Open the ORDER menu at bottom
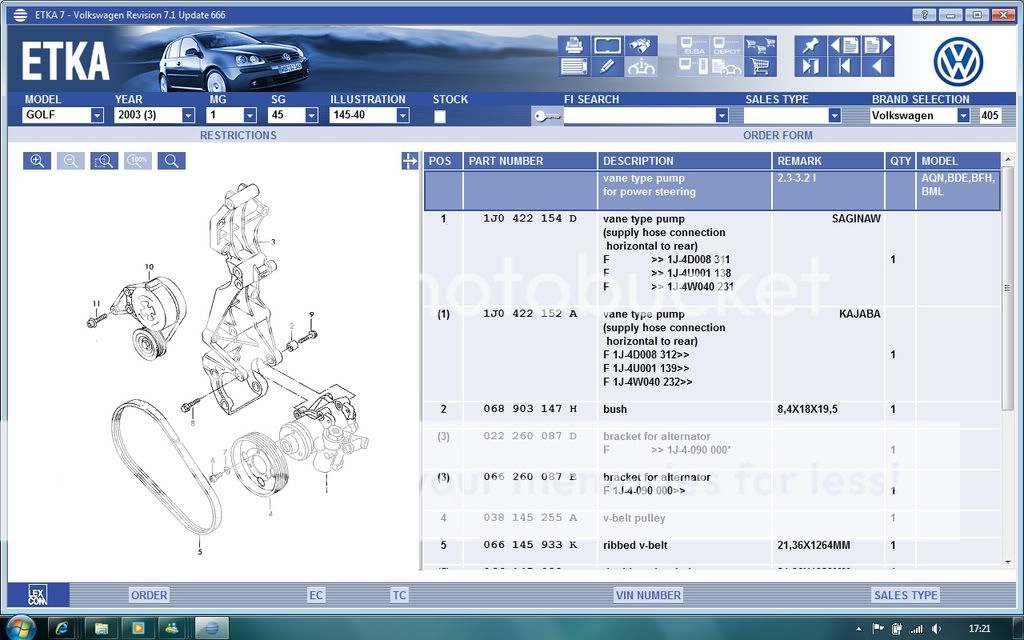The height and width of the screenshot is (640, 1024). 148,594
